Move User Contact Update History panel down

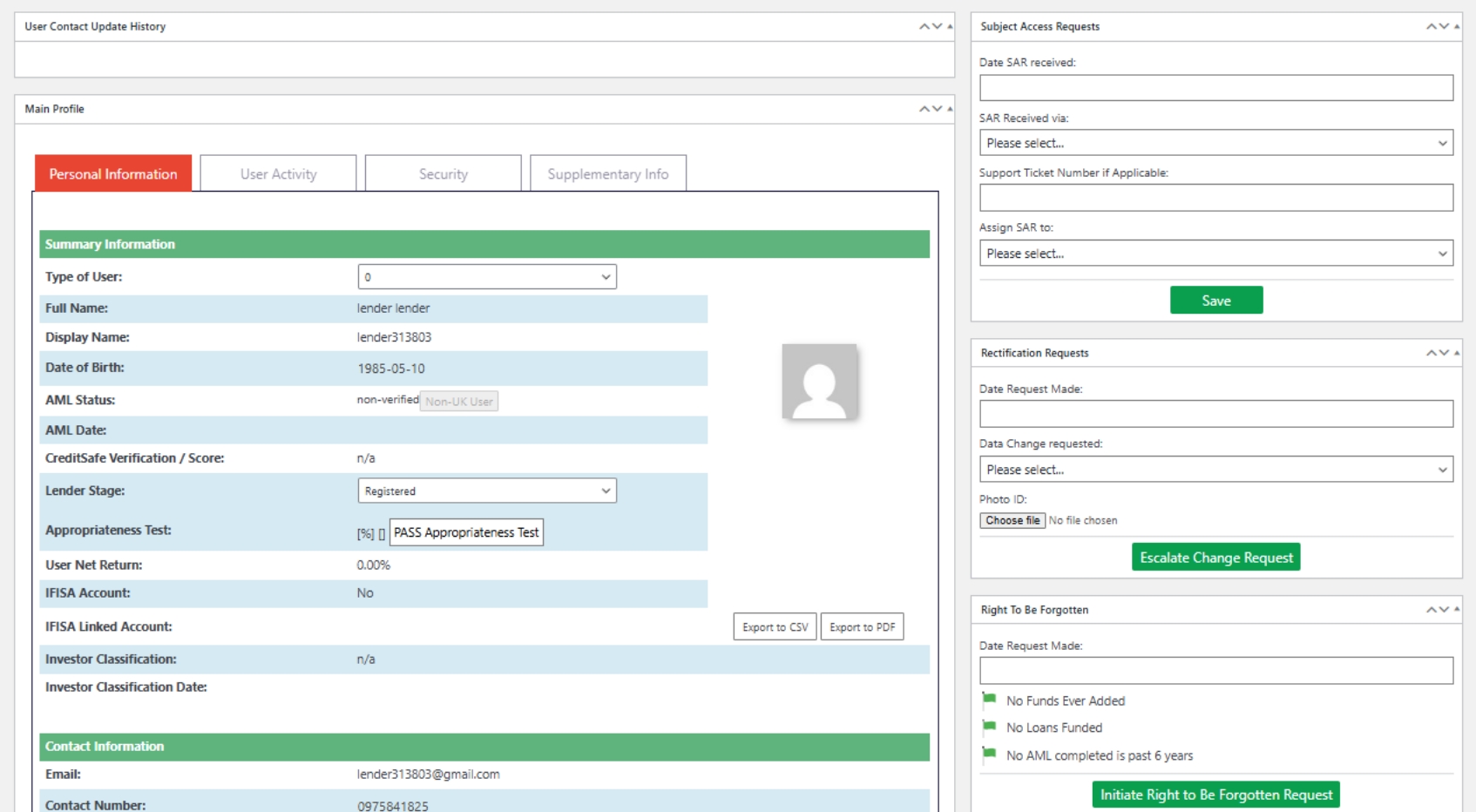click(x=938, y=26)
